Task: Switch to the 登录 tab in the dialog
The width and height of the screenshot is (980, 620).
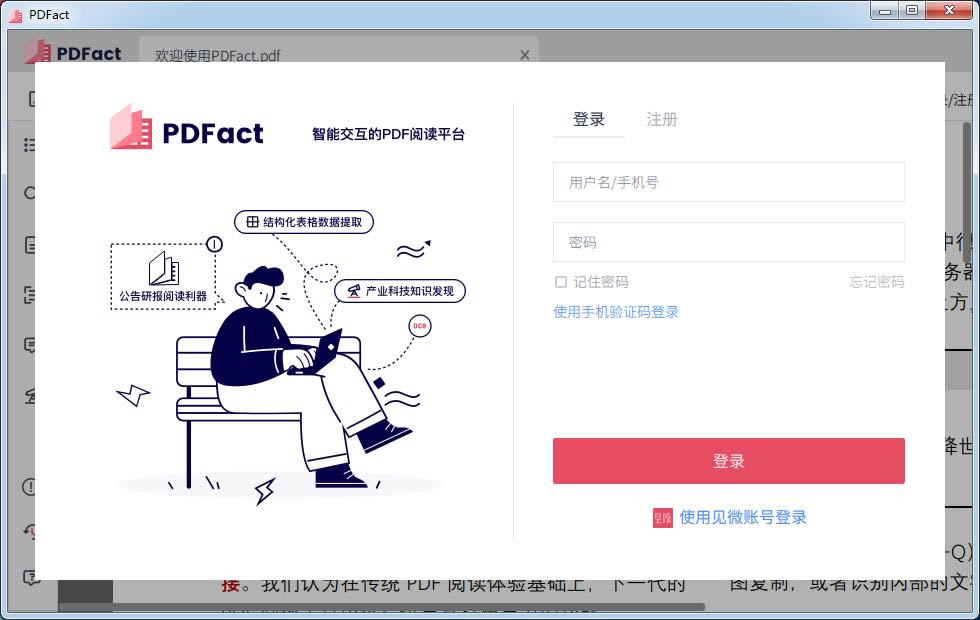Action: [589, 119]
